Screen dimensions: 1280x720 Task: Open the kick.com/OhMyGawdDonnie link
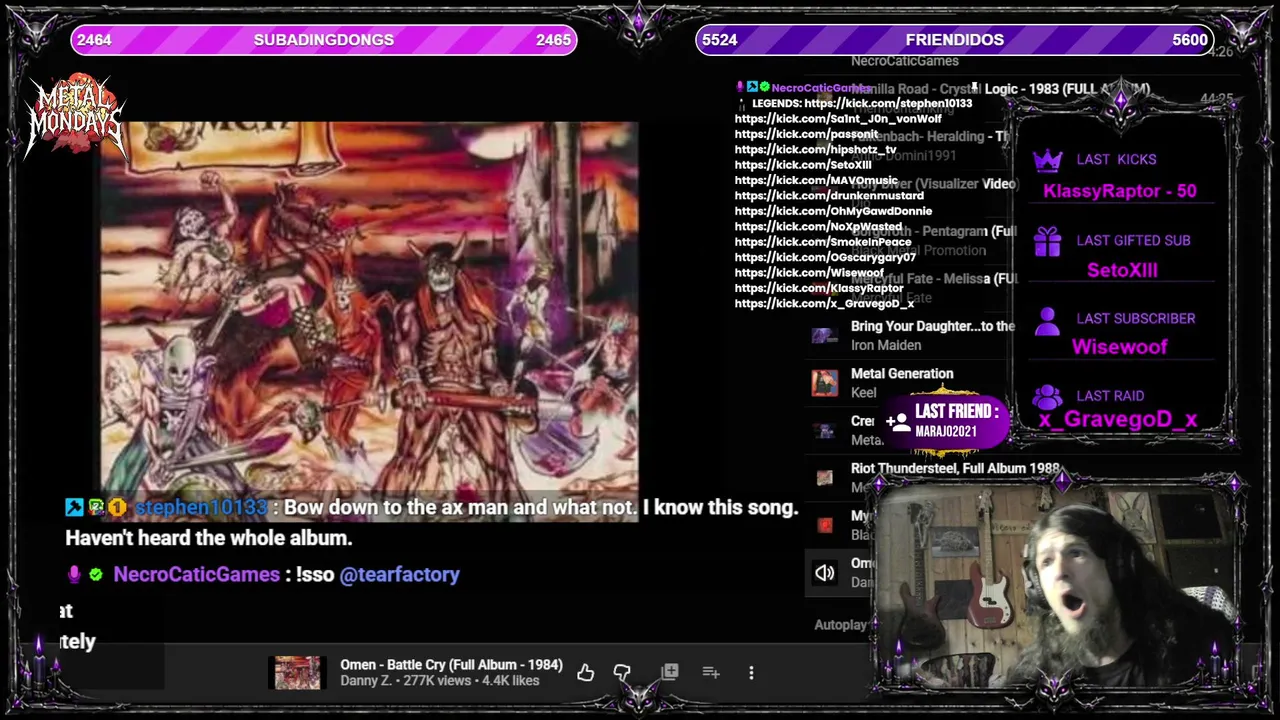point(833,211)
